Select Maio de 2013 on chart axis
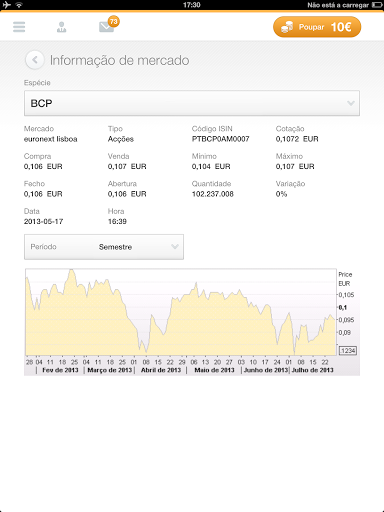384x512 pixels. coord(214,370)
